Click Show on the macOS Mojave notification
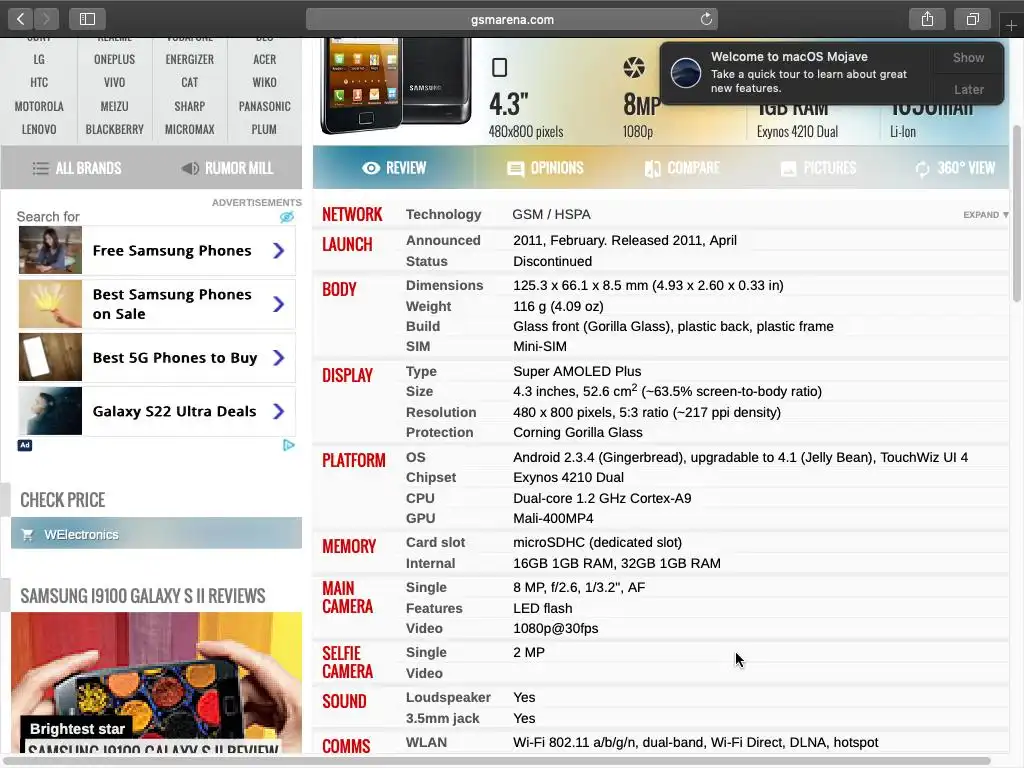Image resolution: width=1024 pixels, height=768 pixels. [x=968, y=57]
